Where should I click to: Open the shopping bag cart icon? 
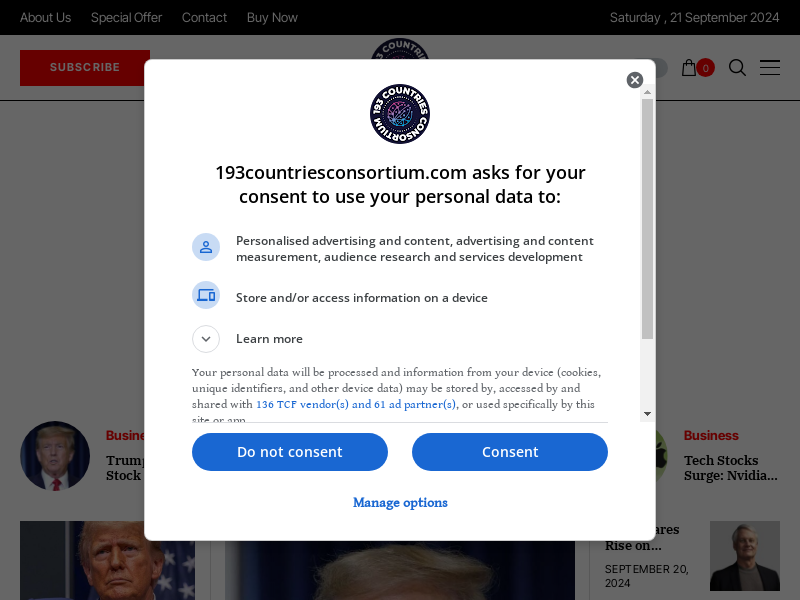tap(689, 67)
